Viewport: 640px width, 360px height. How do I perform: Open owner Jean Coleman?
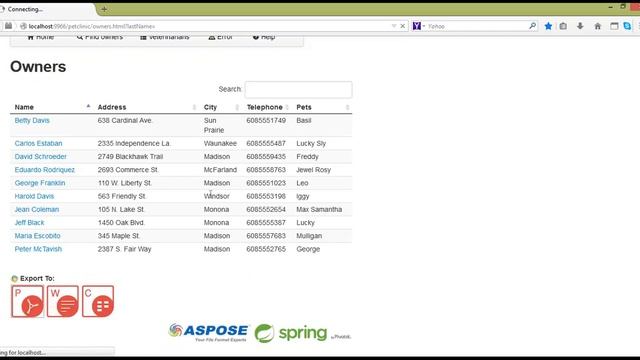37,209
